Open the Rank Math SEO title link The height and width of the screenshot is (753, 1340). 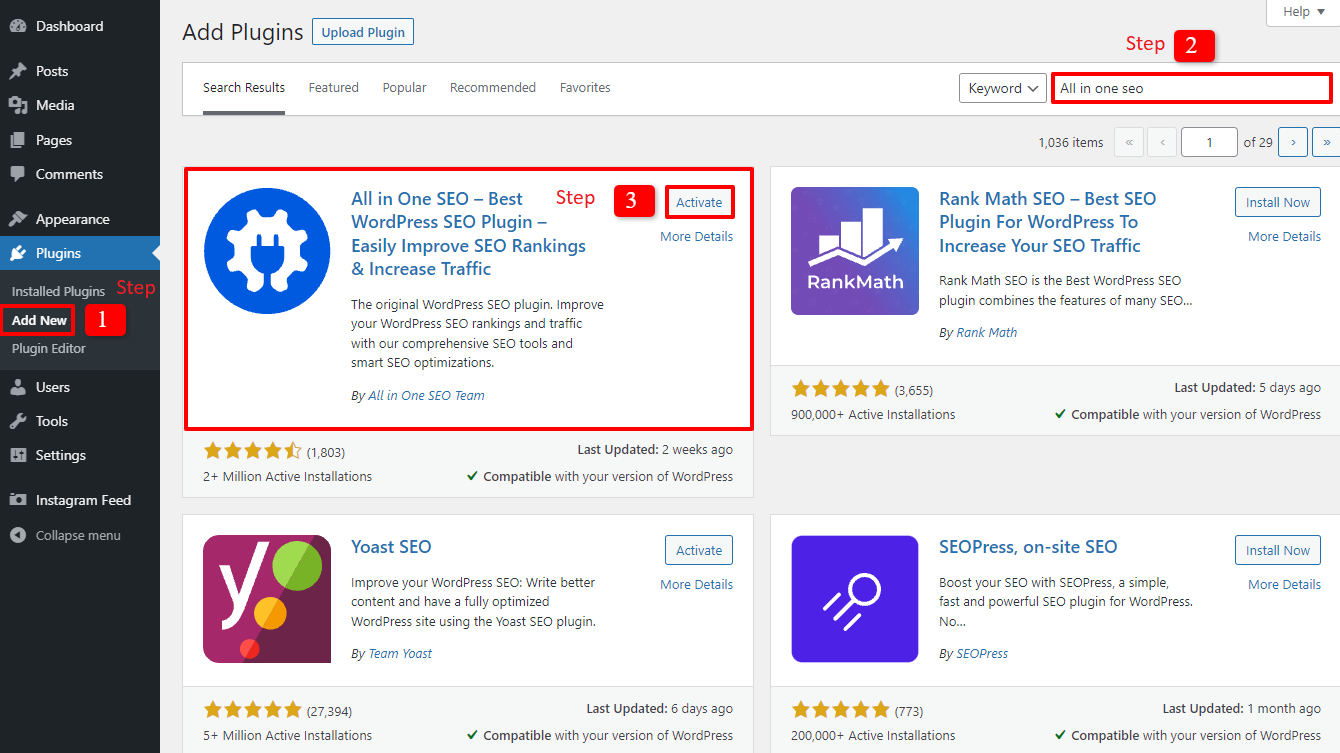click(1047, 222)
